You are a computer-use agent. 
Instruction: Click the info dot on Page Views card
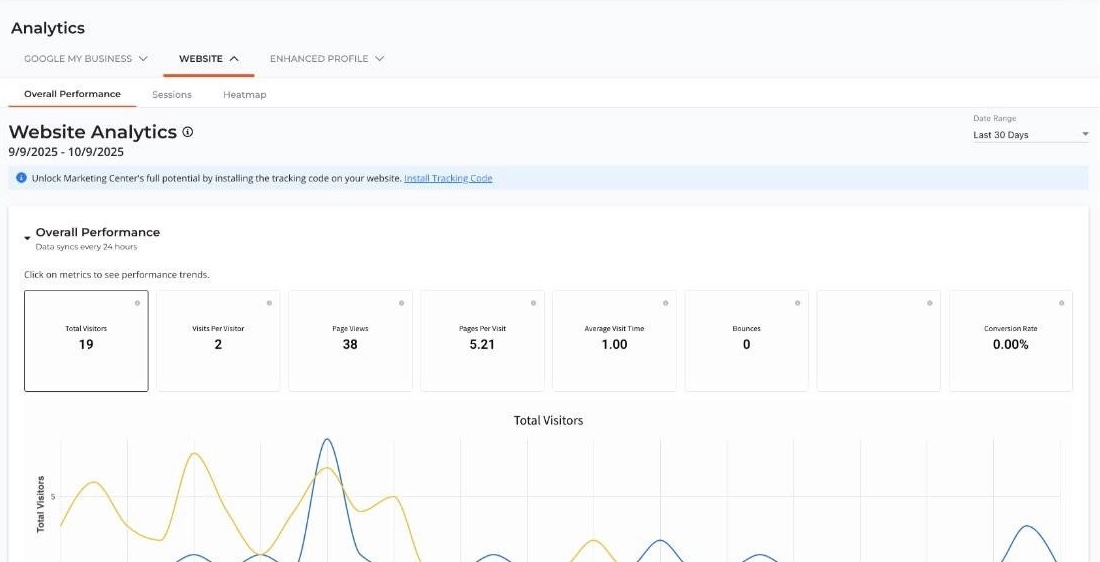(x=401, y=303)
